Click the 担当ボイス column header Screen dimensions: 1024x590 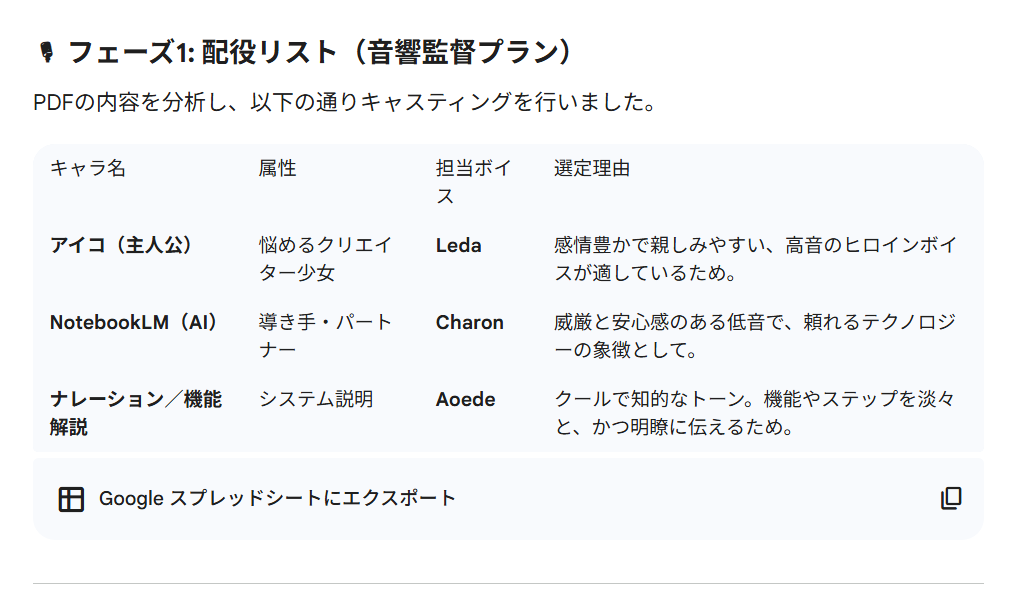pyautogui.click(x=473, y=182)
